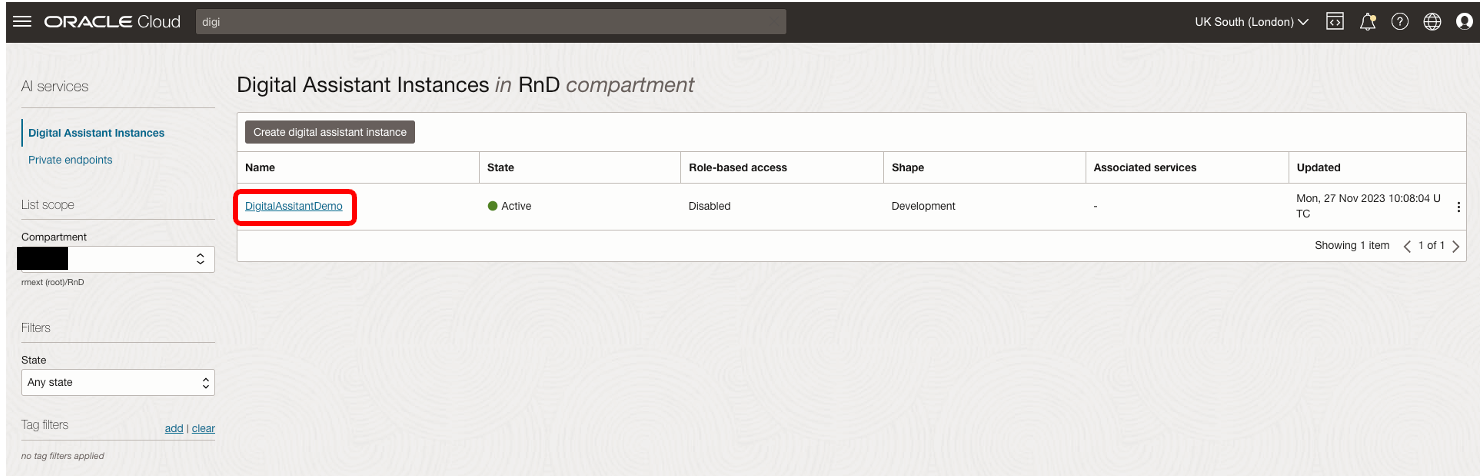1480x476 pixels.
Task: Click the Development shape cell
Action: 924,206
